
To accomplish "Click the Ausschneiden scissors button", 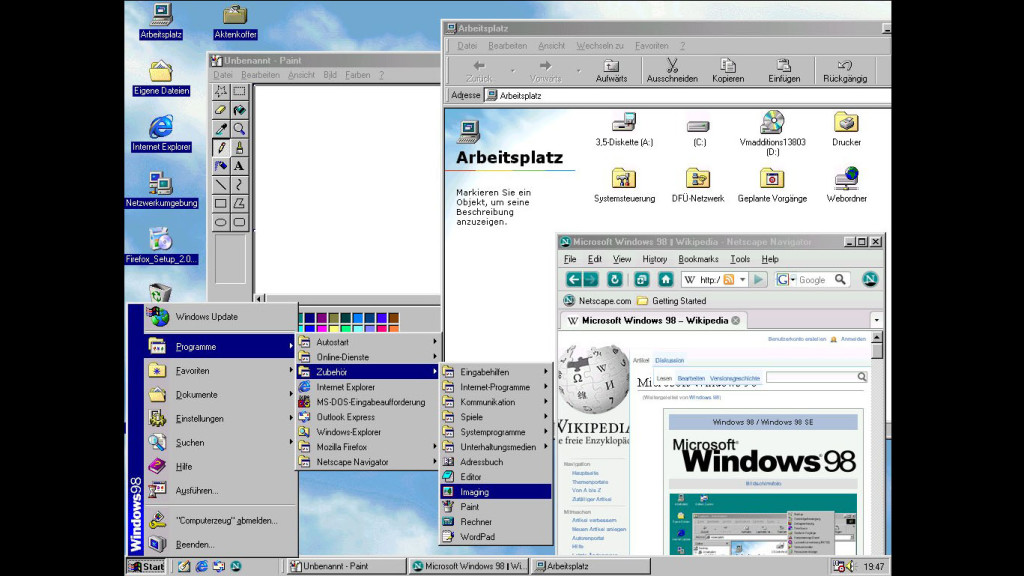I will click(672, 71).
